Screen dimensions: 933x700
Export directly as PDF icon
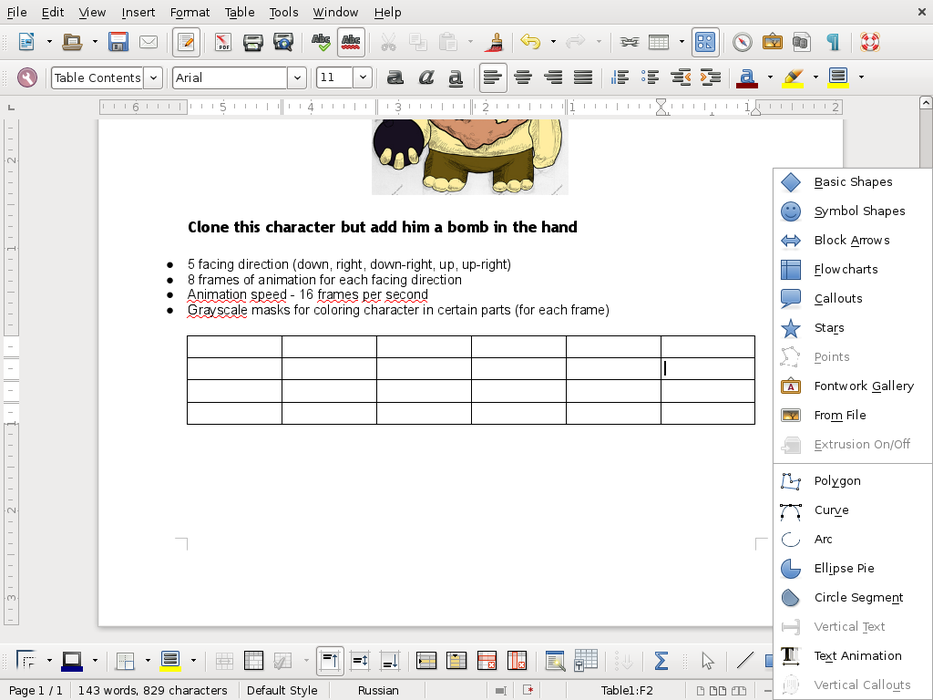click(223, 42)
